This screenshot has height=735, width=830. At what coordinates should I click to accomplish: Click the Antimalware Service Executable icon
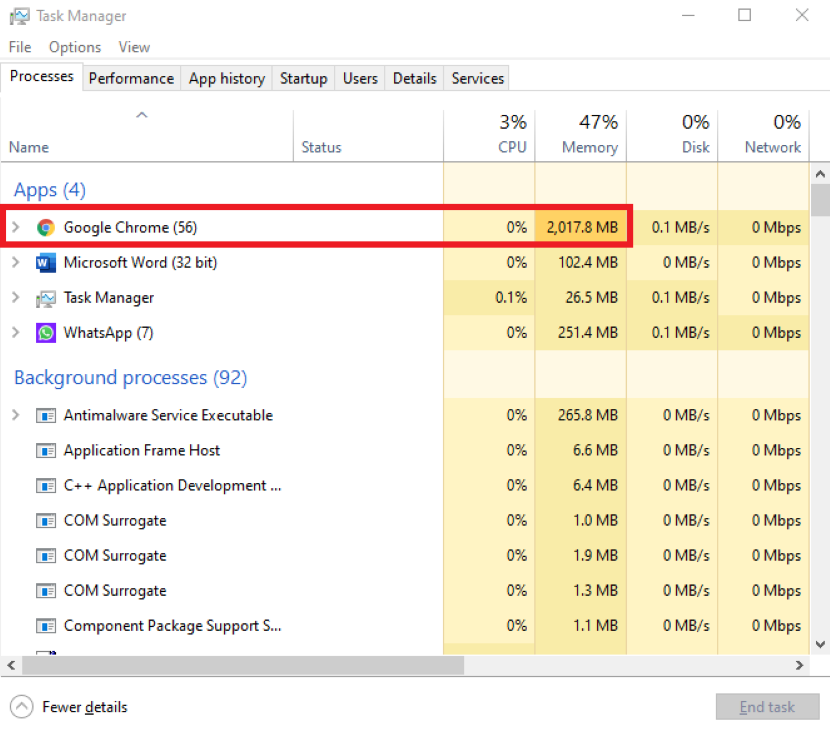tap(46, 415)
